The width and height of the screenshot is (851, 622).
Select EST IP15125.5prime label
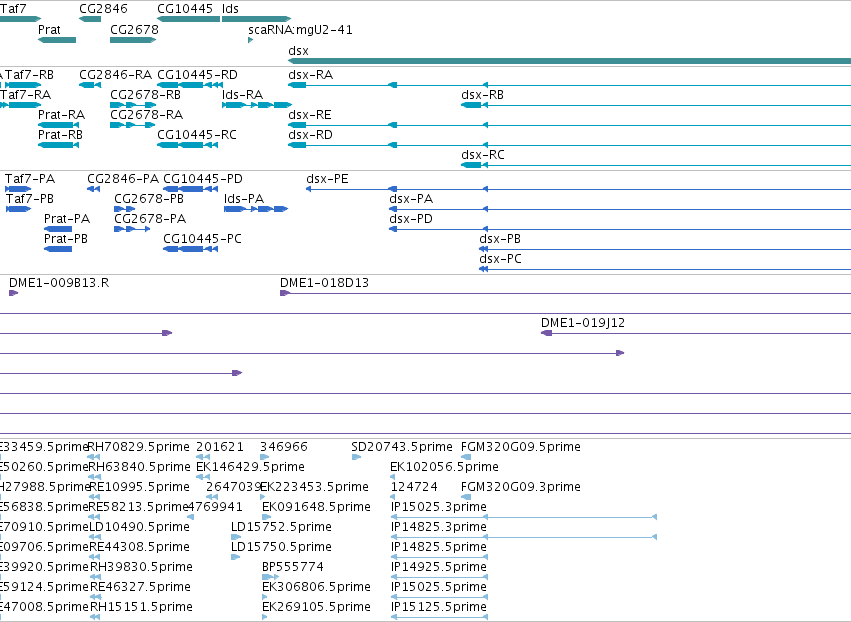point(439,608)
